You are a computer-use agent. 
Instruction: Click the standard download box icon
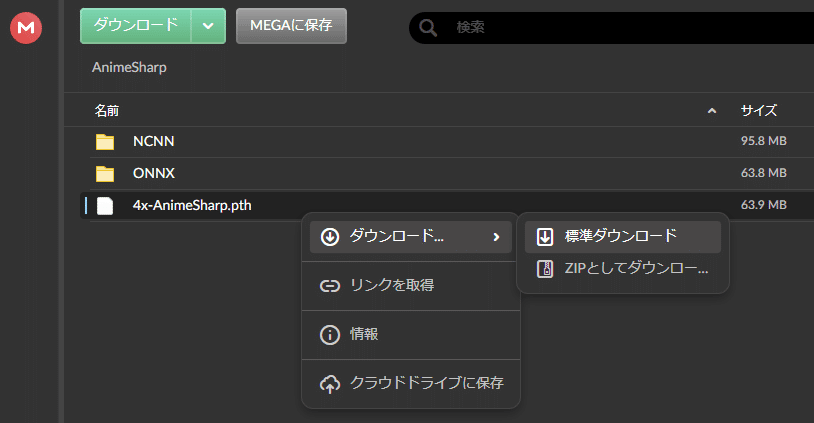click(545, 237)
